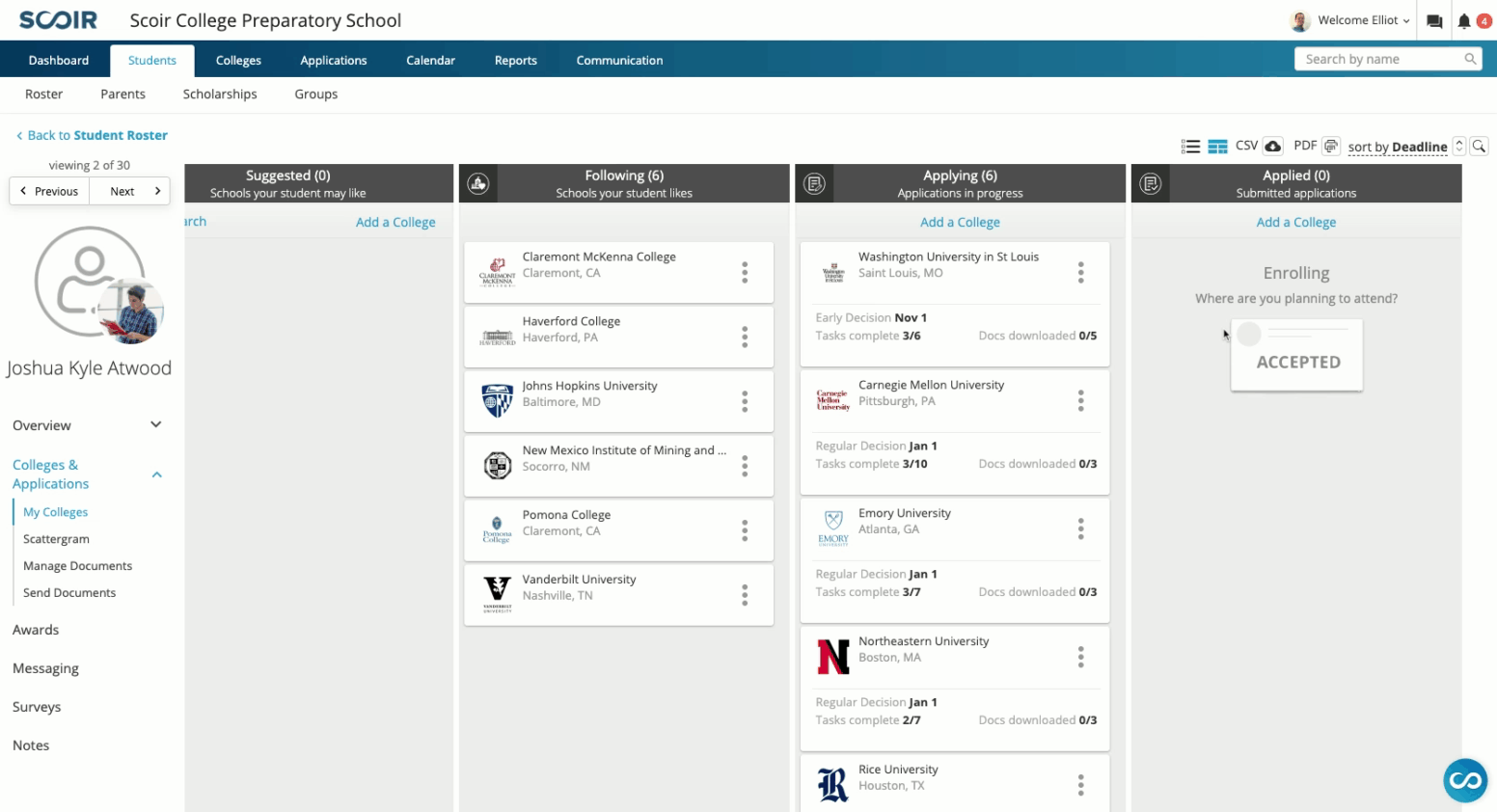Image resolution: width=1497 pixels, height=812 pixels.
Task: Open options menu for Carnegie Mellon University
Action: point(1080,400)
